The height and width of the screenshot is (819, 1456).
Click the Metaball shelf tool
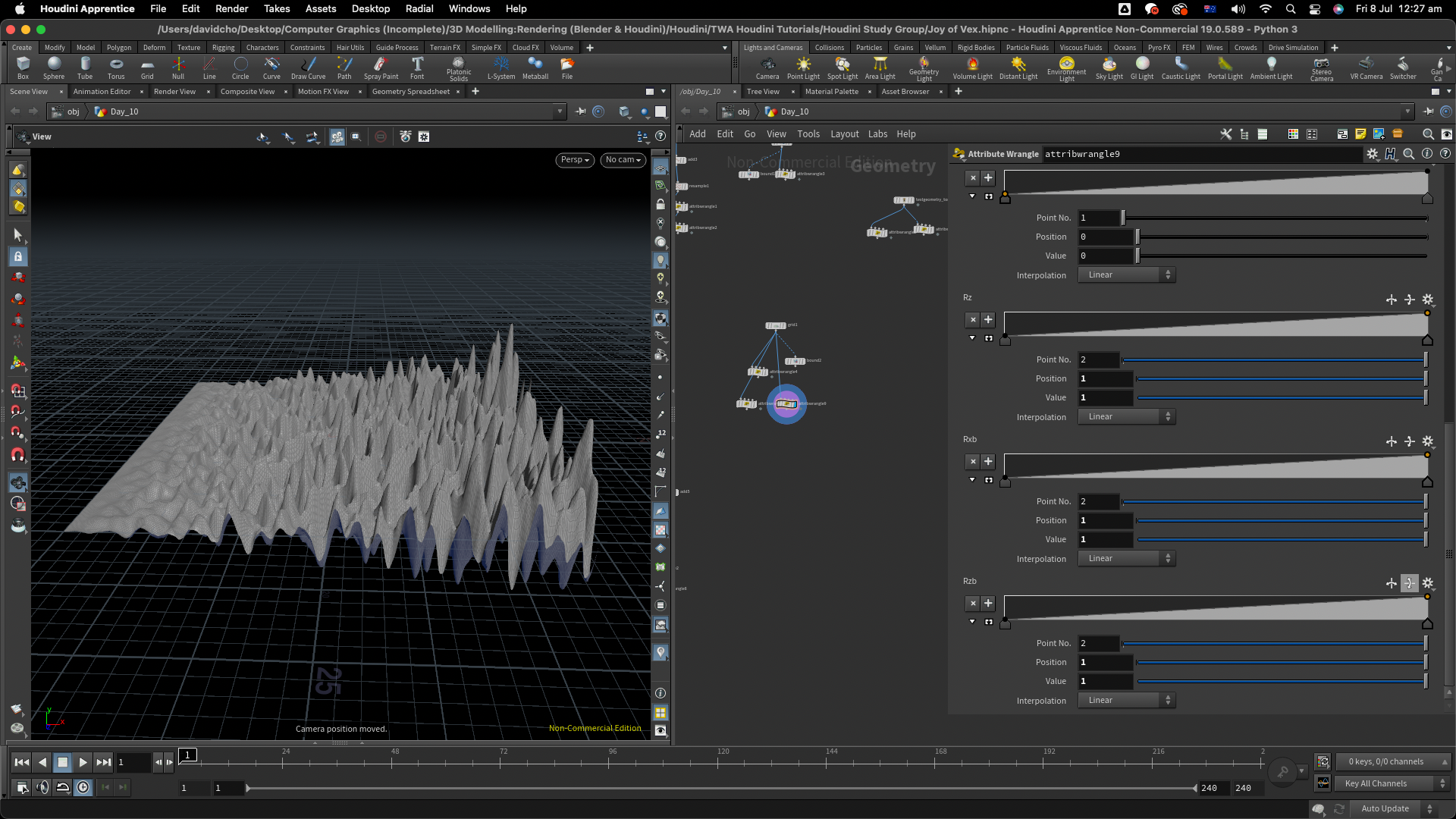tap(535, 67)
